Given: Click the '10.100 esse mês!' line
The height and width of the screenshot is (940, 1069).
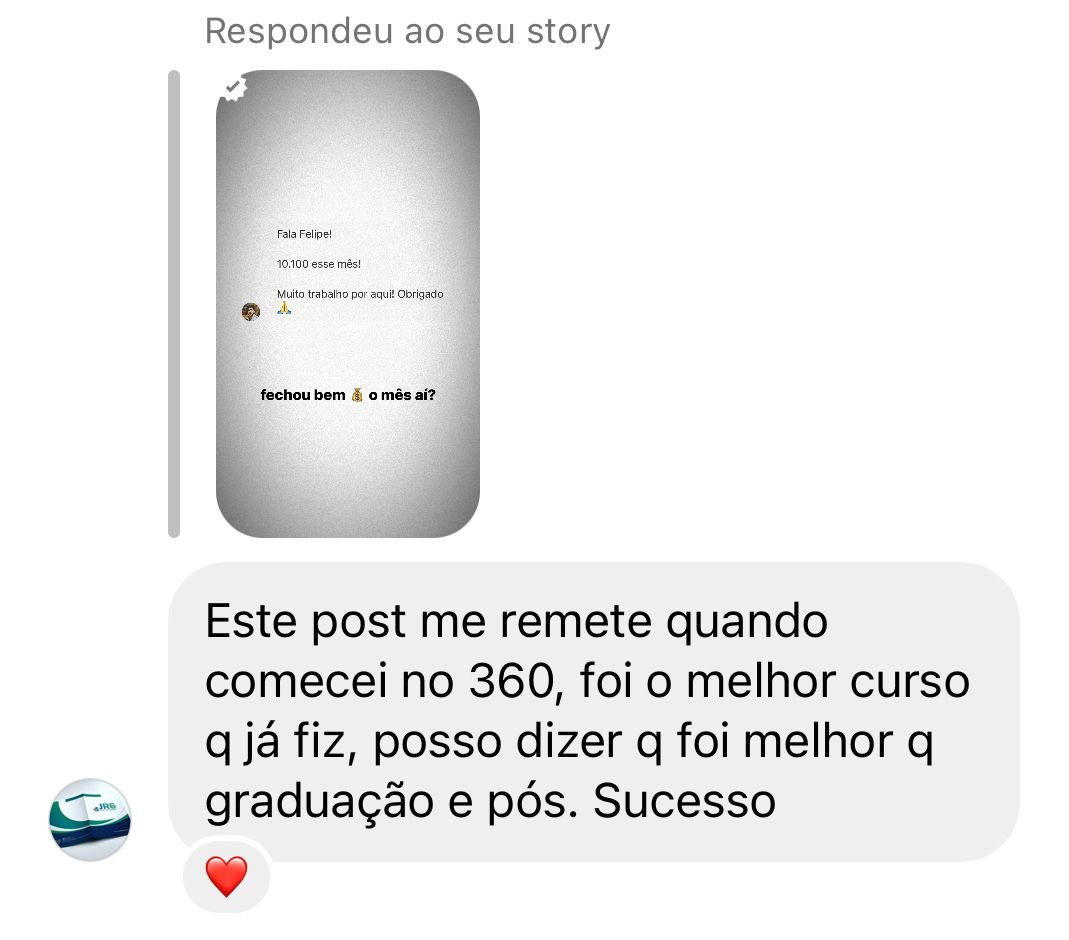Looking at the screenshot, I should tap(318, 264).
